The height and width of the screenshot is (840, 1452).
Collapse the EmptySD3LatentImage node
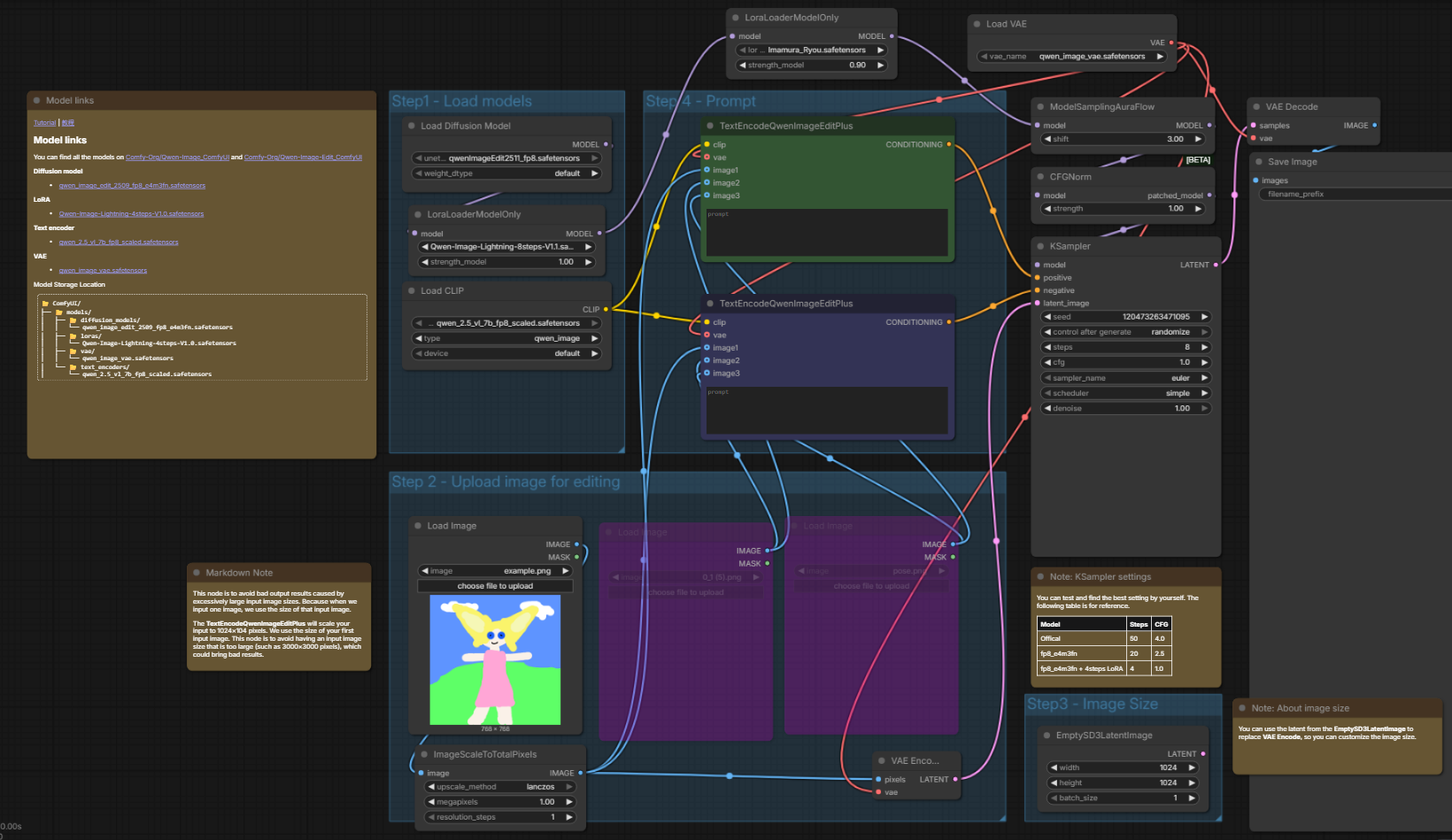(x=1047, y=736)
